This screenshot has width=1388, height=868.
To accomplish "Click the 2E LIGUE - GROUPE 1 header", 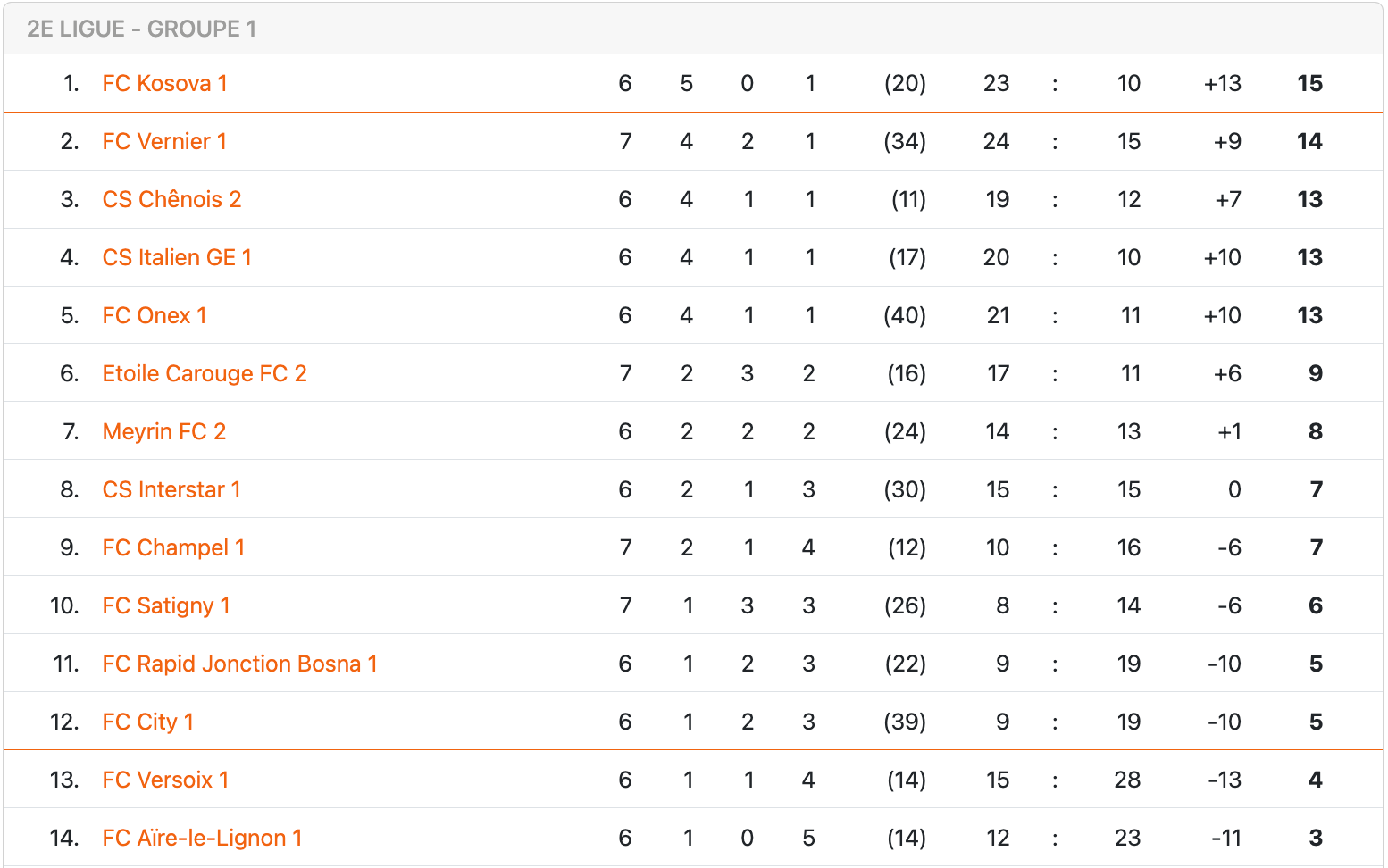I will tap(141, 29).
